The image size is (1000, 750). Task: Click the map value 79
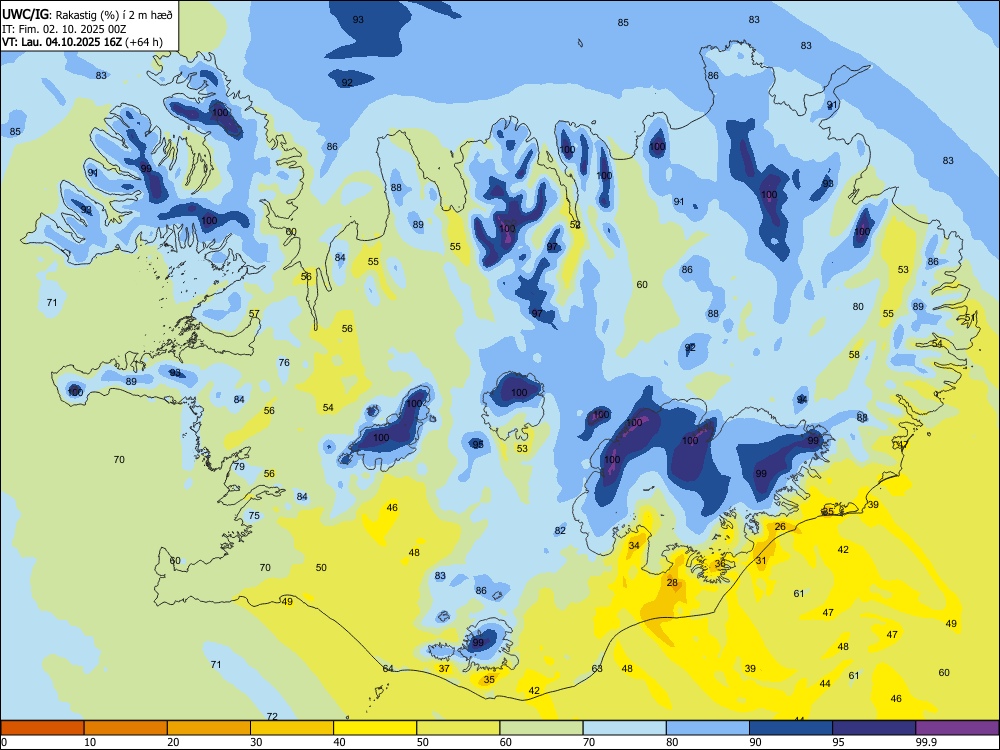pyautogui.click(x=239, y=466)
